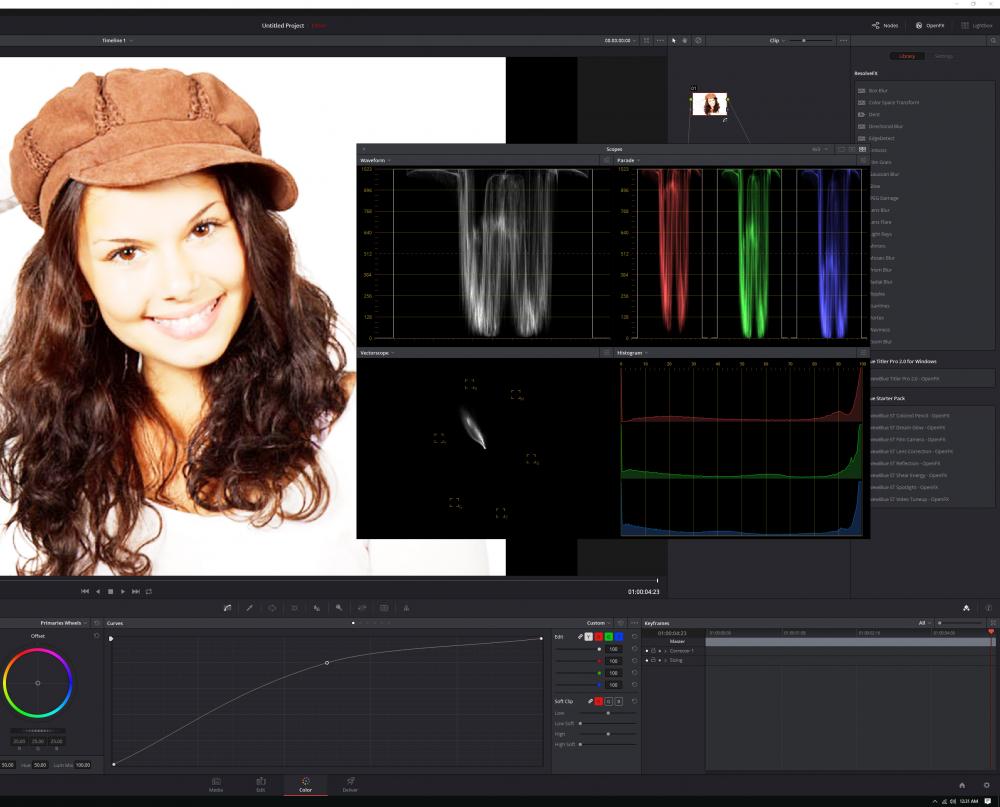Image resolution: width=1000 pixels, height=807 pixels.
Task: Add the Box Blur effect
Action: pos(878,91)
